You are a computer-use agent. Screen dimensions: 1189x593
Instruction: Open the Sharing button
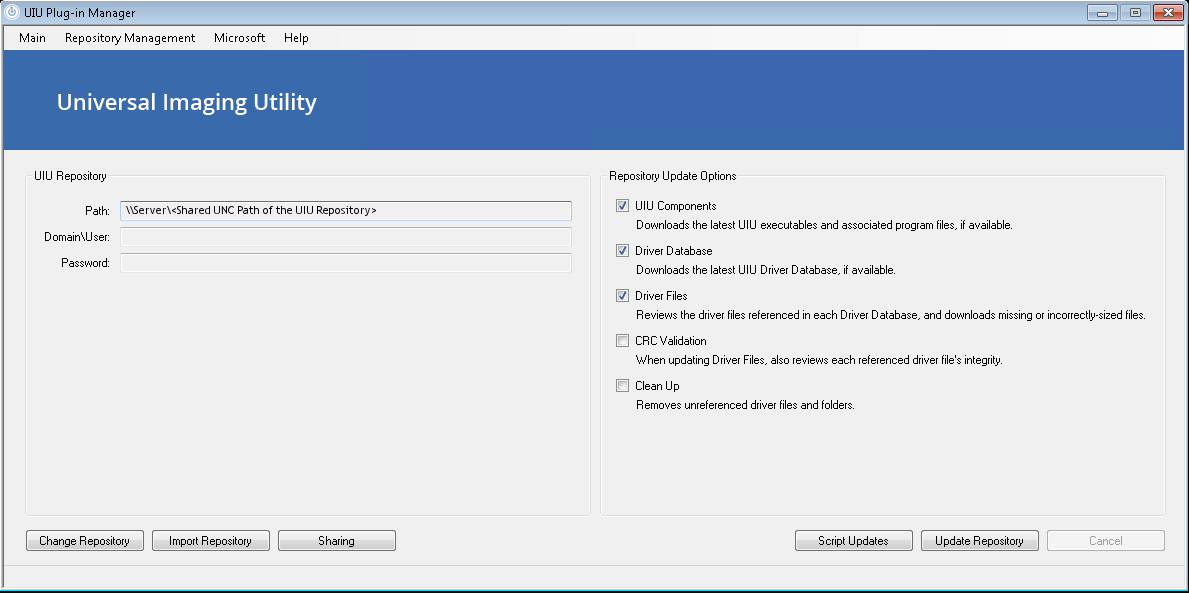[x=336, y=541]
